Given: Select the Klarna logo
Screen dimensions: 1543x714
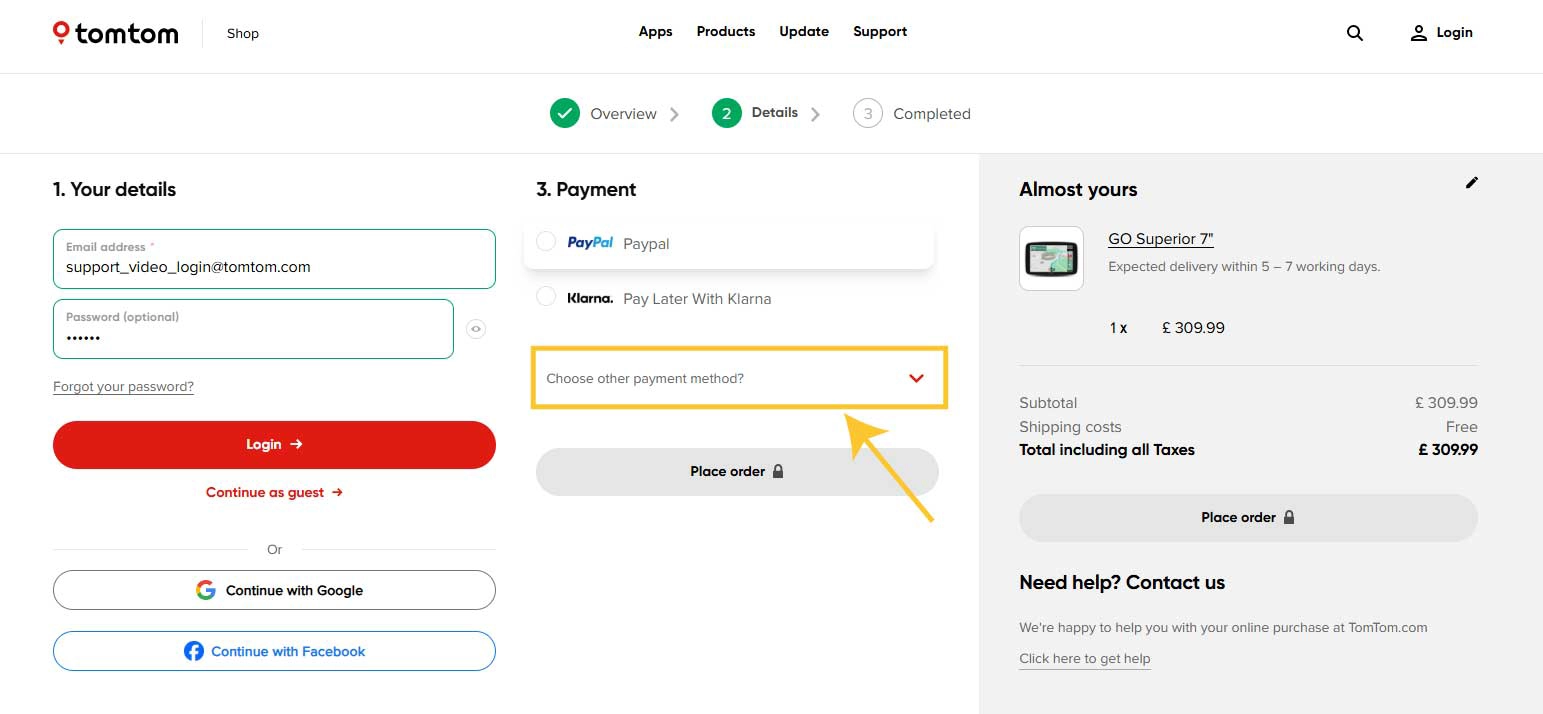Looking at the screenshot, I should (x=590, y=297).
